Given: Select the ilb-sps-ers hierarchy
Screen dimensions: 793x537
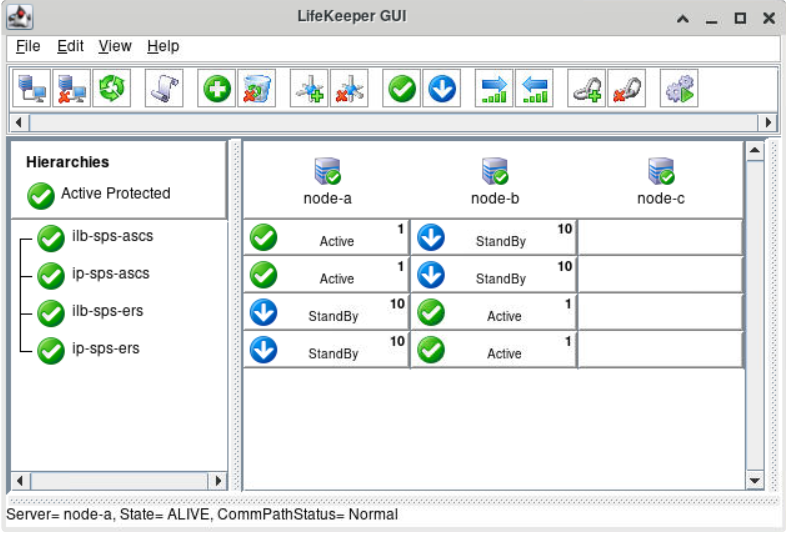Looking at the screenshot, I should (x=107, y=311).
